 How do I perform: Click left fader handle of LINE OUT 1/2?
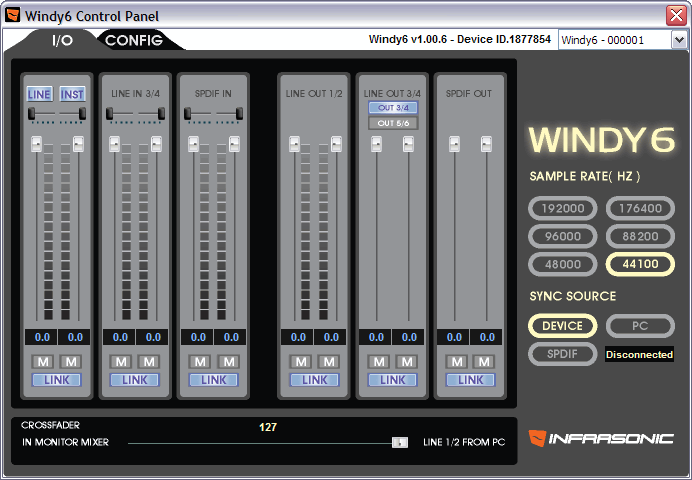pos(294,144)
